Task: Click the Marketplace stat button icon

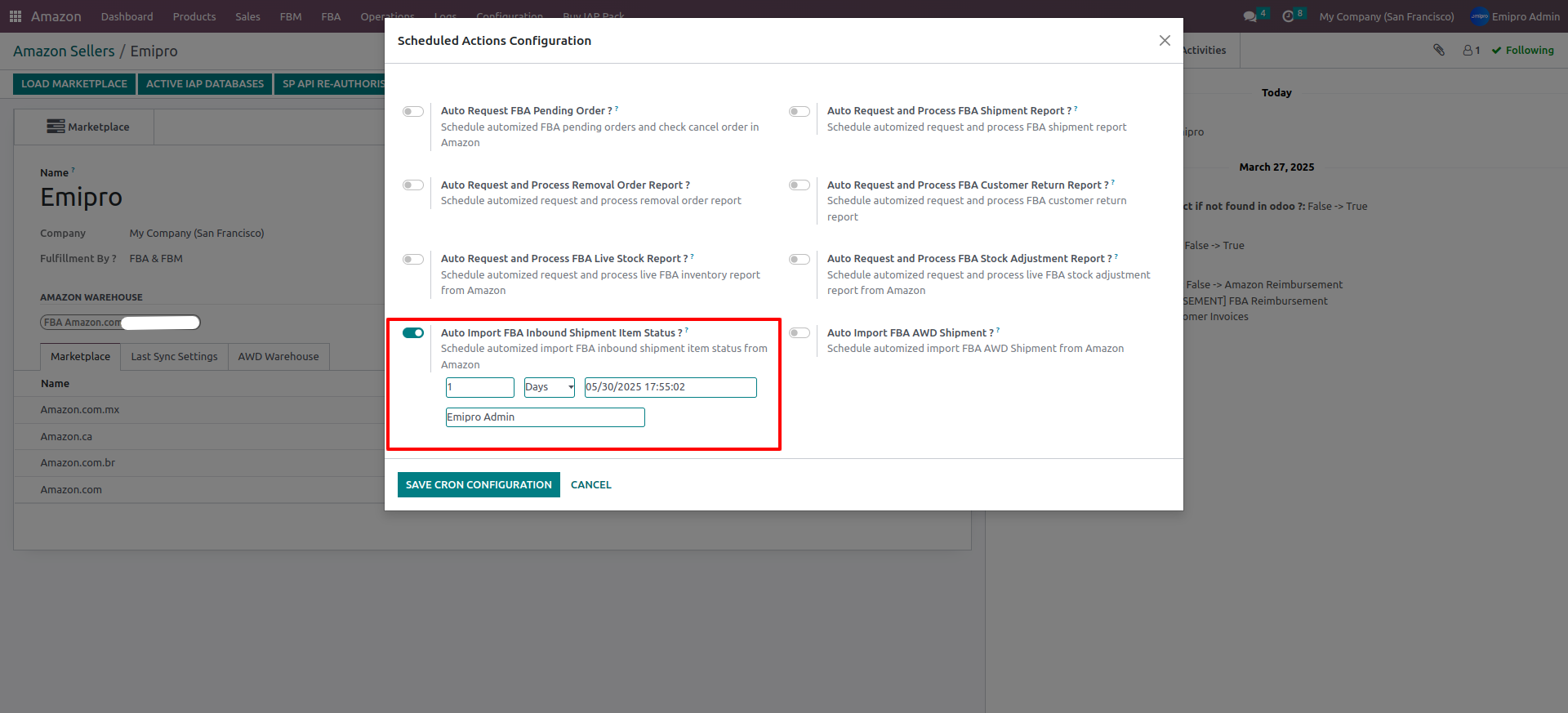Action: click(56, 127)
